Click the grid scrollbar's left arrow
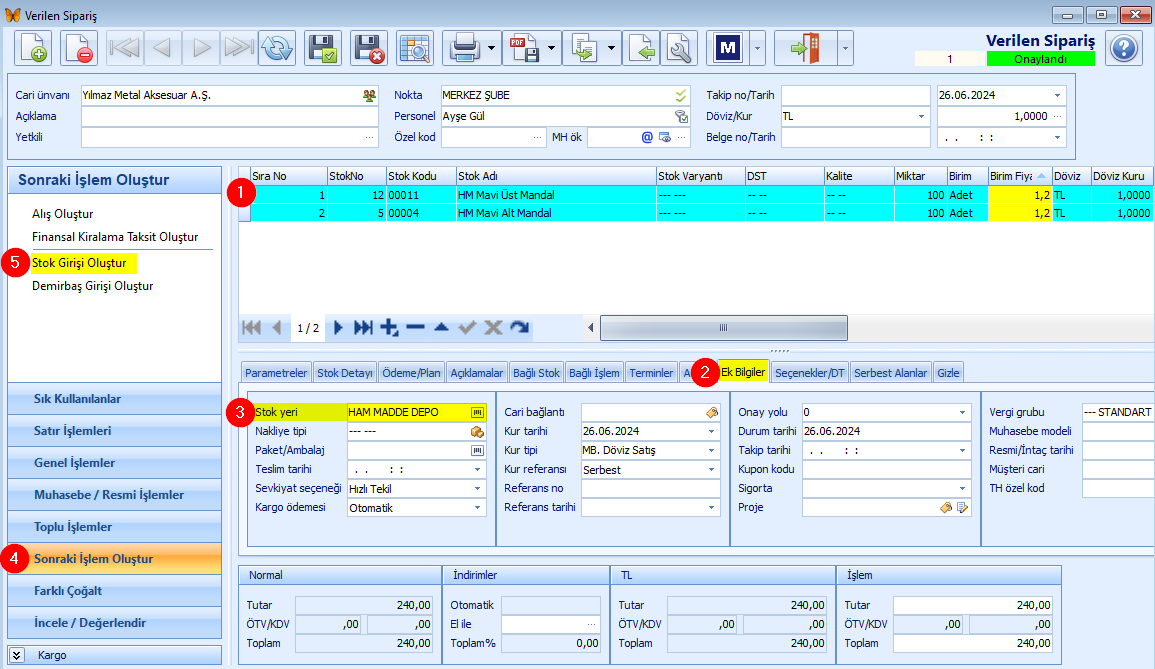1155x669 pixels. coord(590,328)
